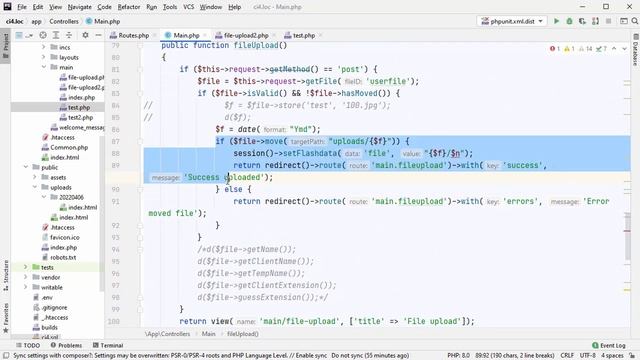Viewport: 640px width, 360px height.
Task: Close the test.php tab
Action: point(320,36)
